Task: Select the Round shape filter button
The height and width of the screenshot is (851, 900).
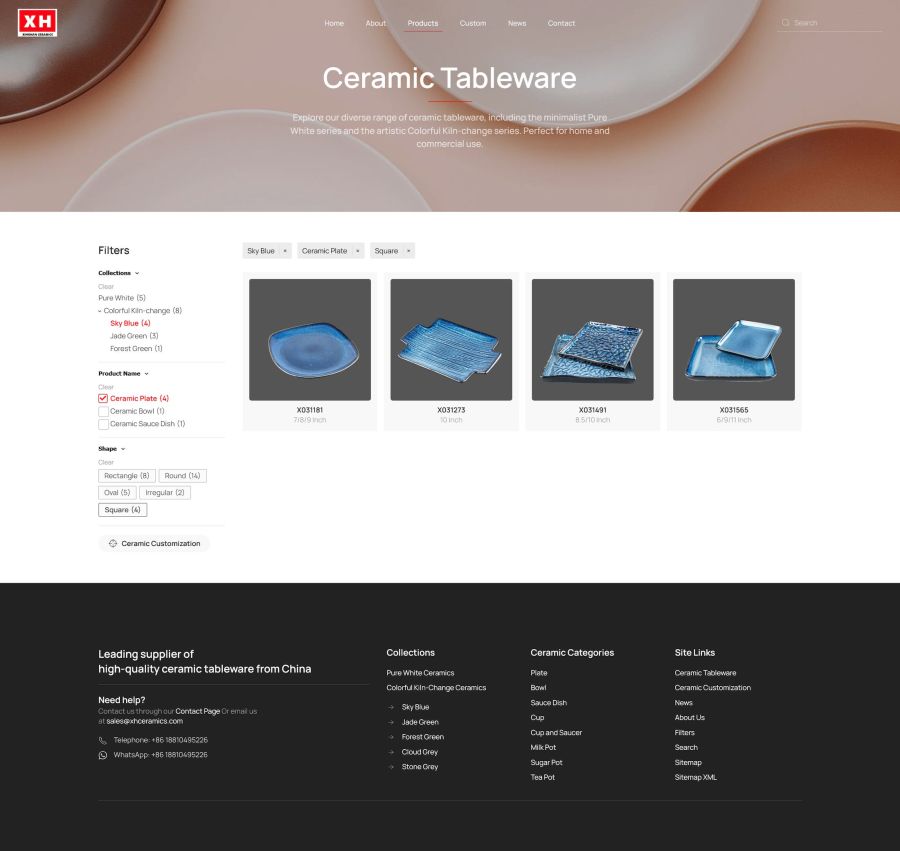Action: [182, 476]
